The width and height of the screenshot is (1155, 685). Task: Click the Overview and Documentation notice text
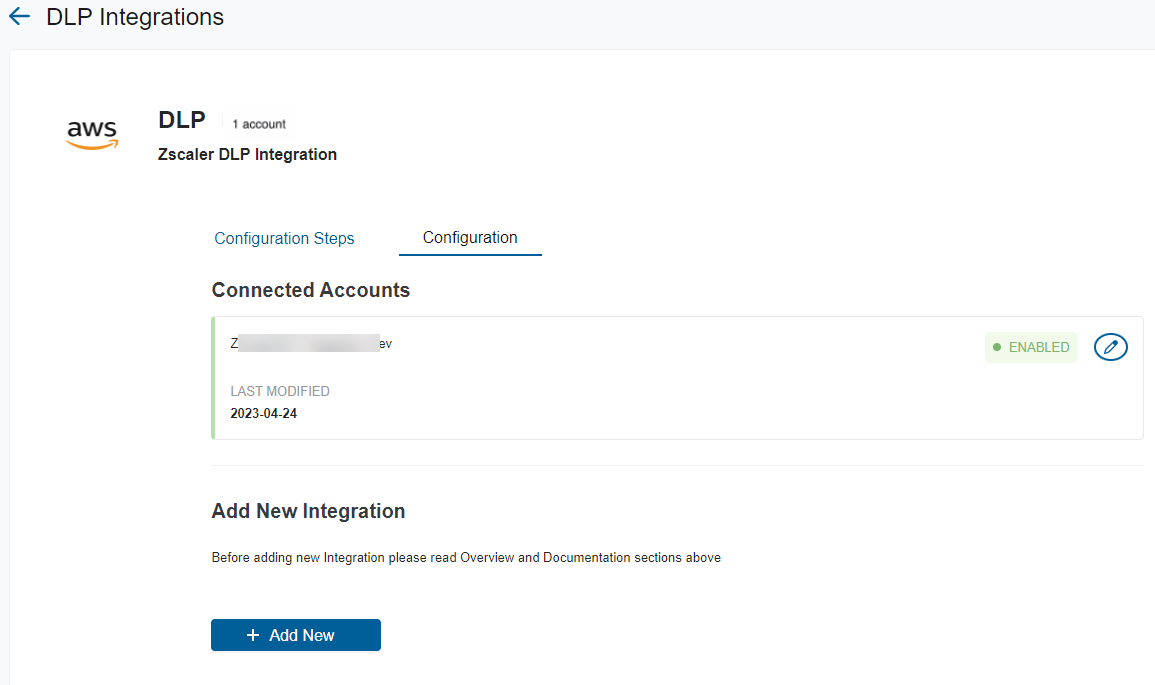[466, 558]
